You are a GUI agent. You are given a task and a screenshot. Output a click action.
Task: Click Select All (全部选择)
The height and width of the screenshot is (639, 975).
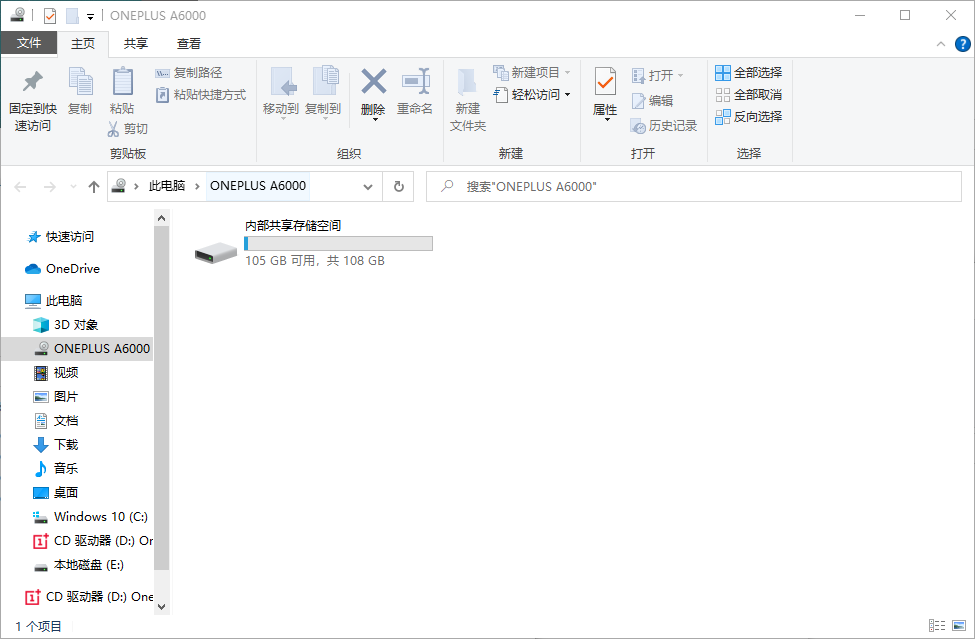click(749, 73)
